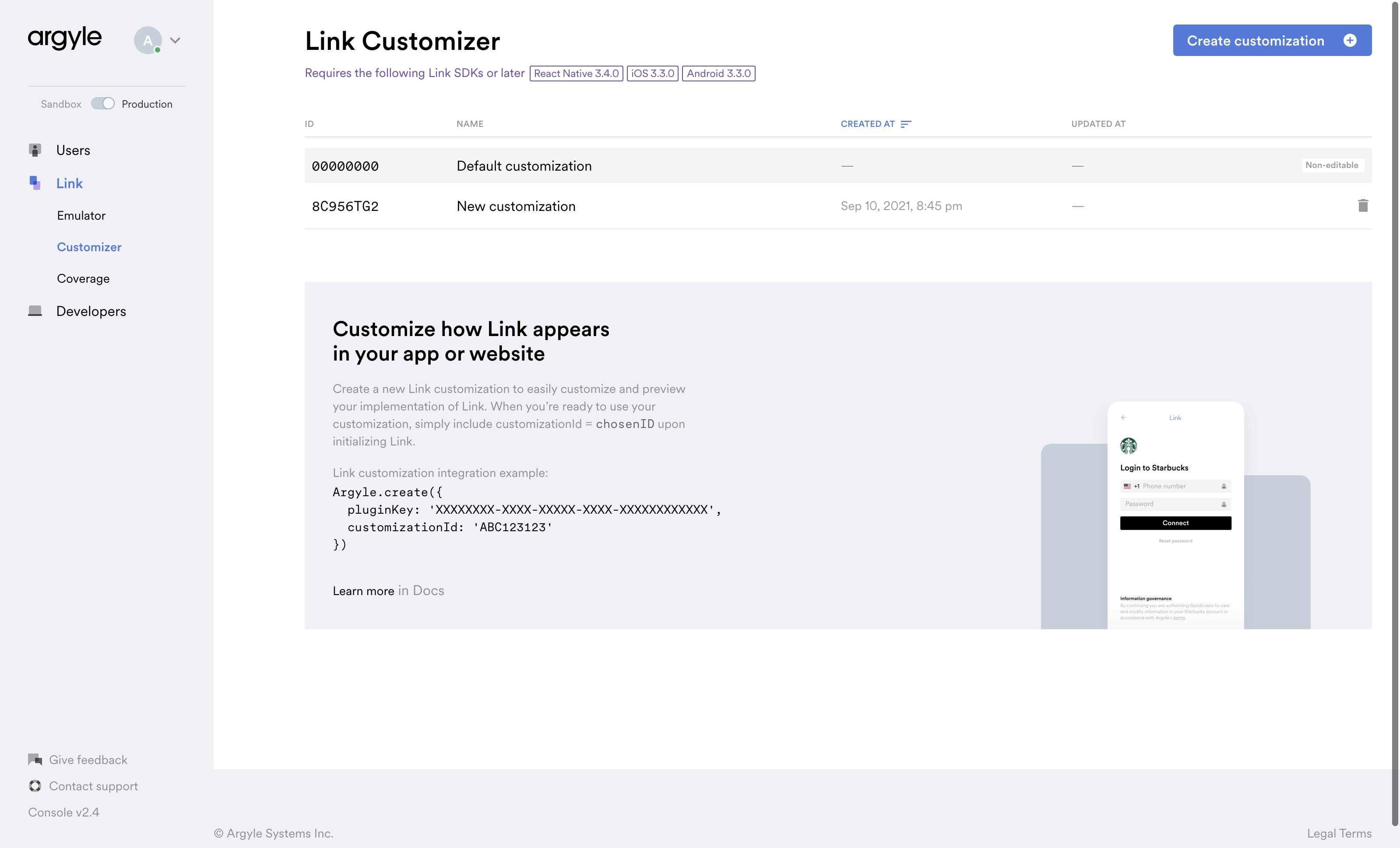Click React Native 3.4.0 SDK badge
The width and height of the screenshot is (1400, 848).
coord(576,73)
